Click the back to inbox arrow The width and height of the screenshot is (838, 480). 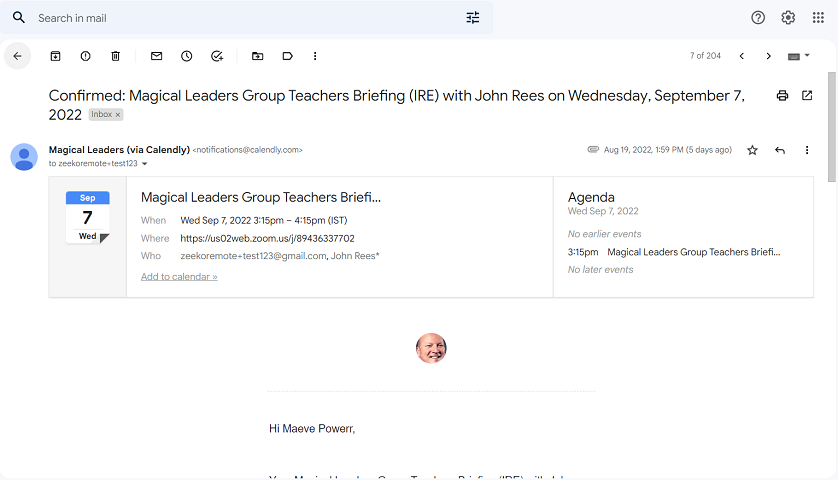[18, 56]
